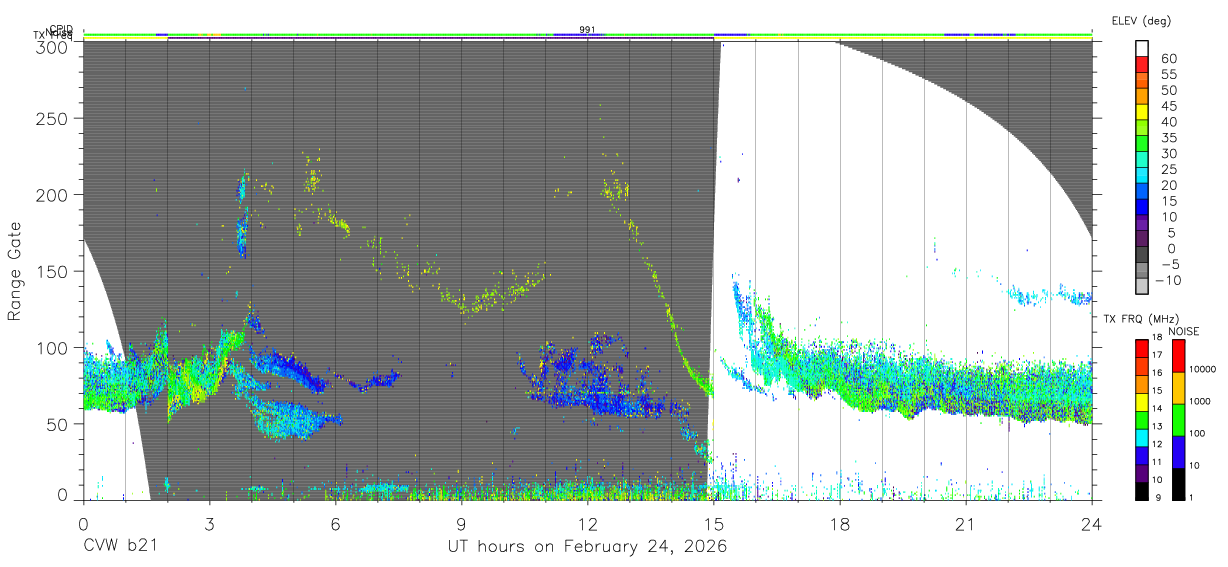Click the "100" label on the NOISE scale

click(x=1197, y=433)
